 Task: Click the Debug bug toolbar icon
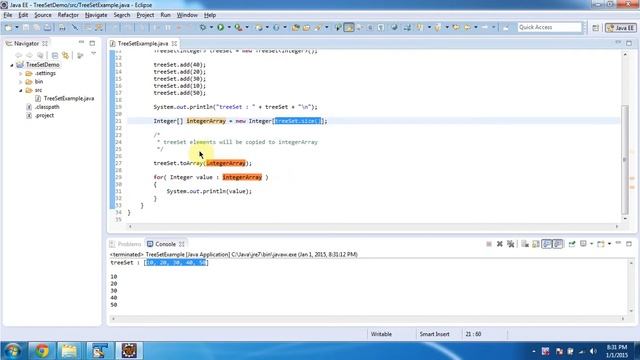pos(203,27)
